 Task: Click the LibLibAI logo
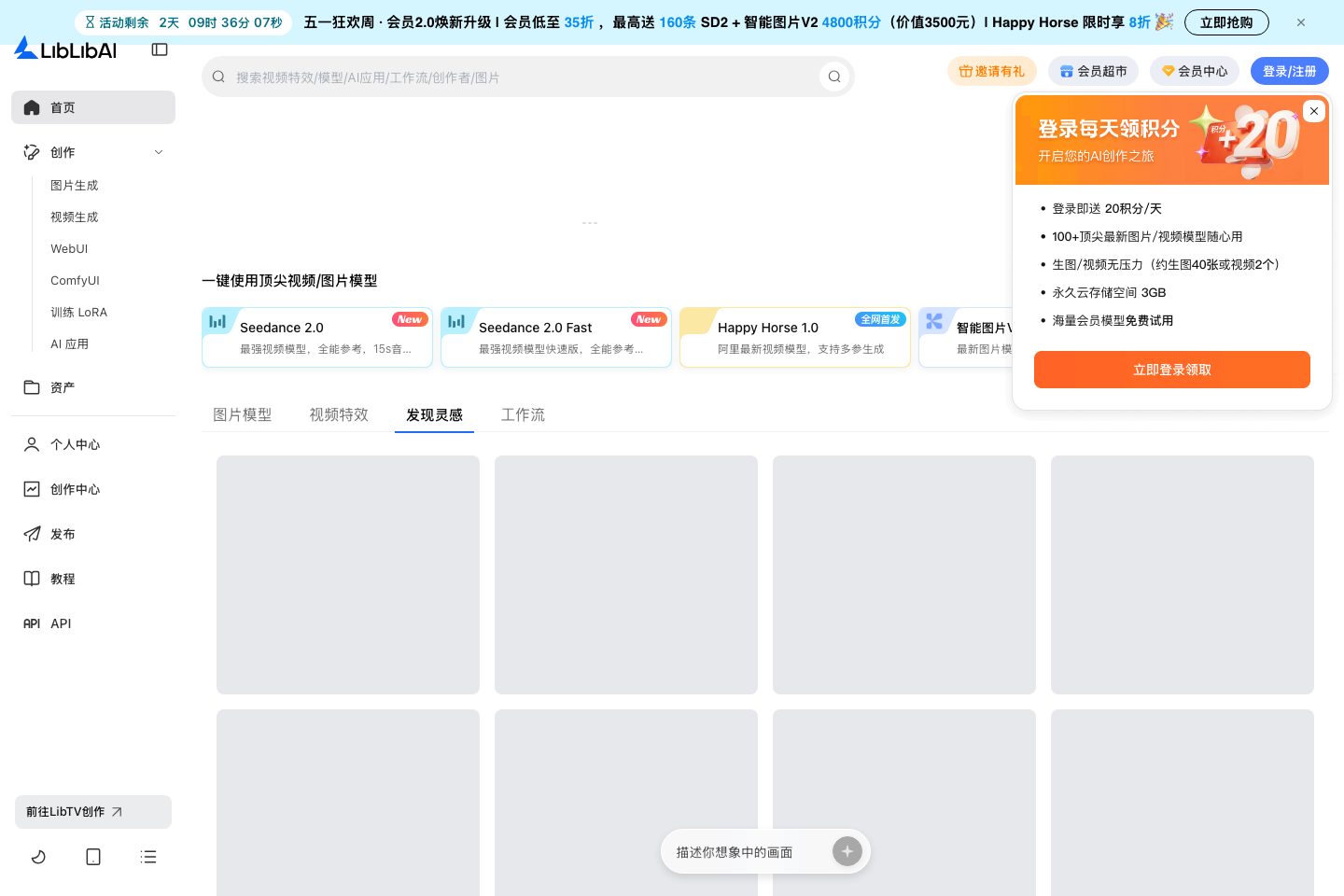click(65, 49)
